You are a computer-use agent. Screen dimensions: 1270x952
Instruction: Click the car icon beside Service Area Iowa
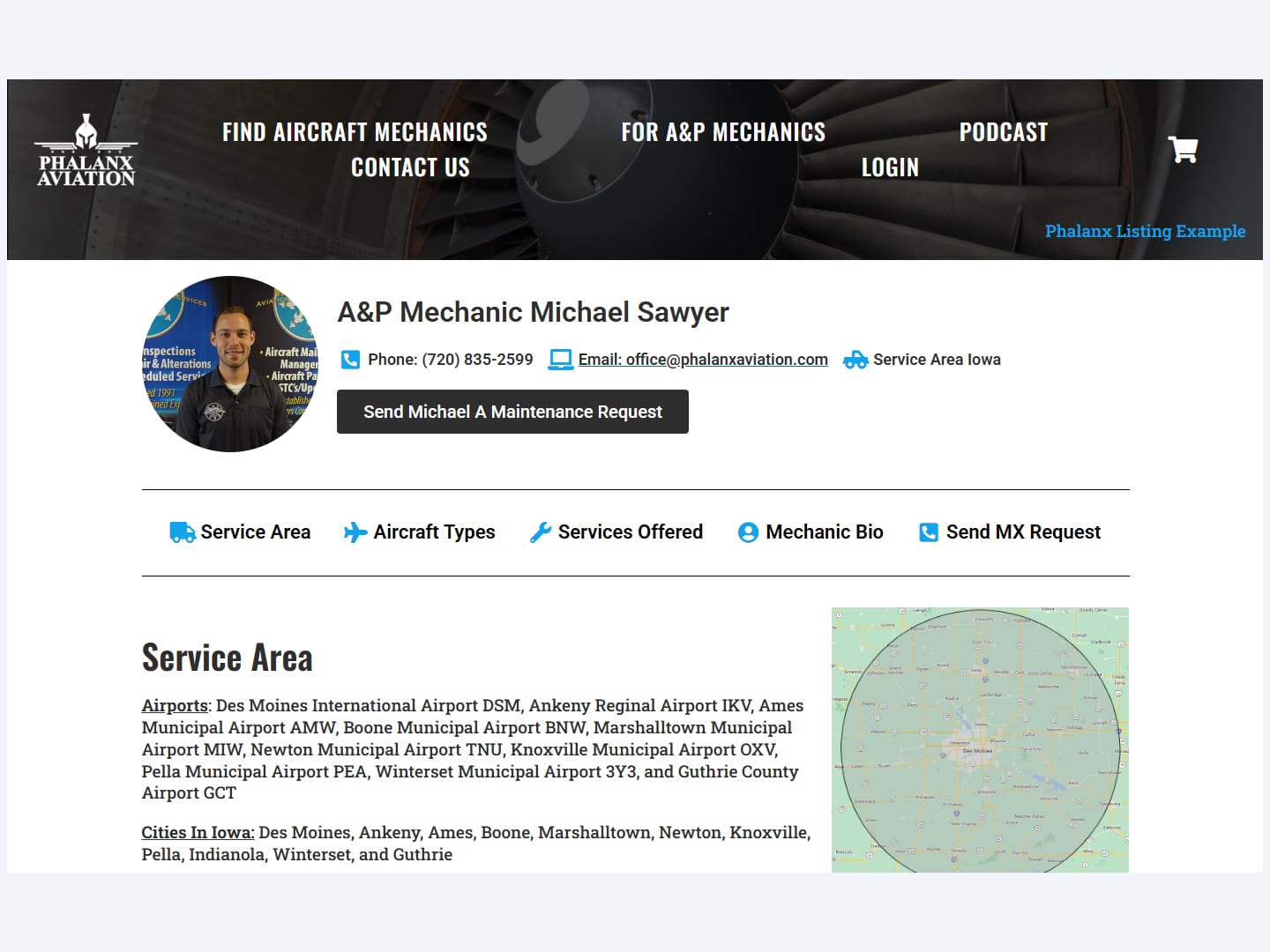click(x=855, y=360)
